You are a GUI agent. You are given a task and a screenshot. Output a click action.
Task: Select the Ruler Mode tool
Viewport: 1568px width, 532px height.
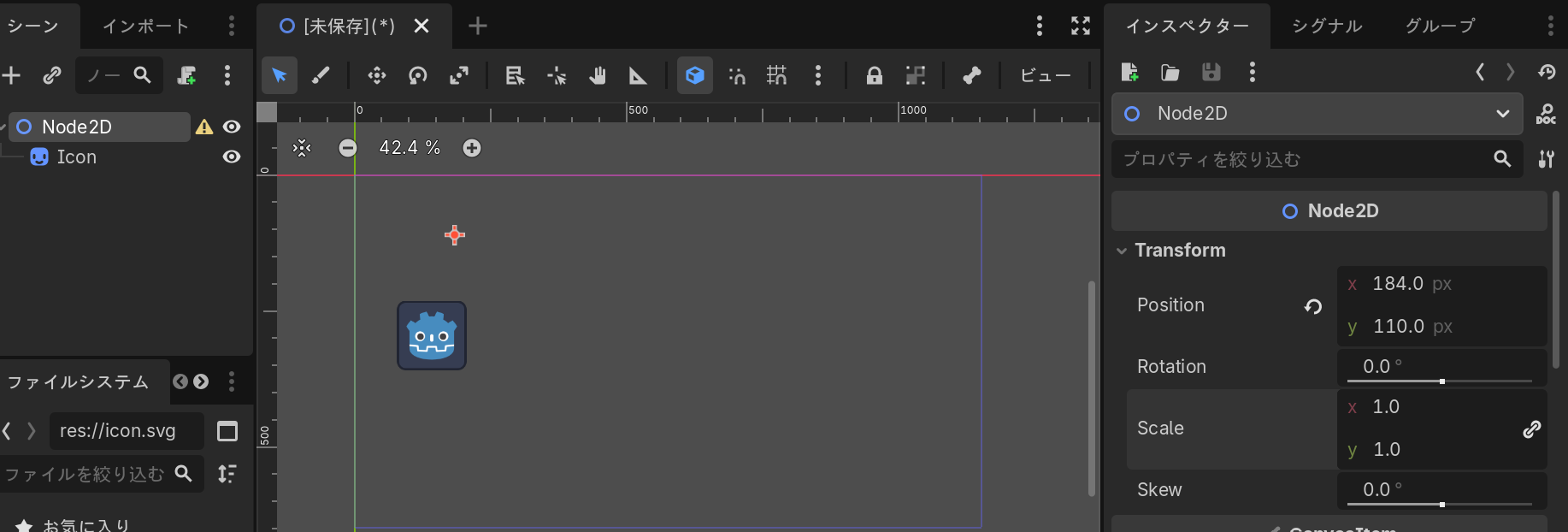pyautogui.click(x=639, y=75)
